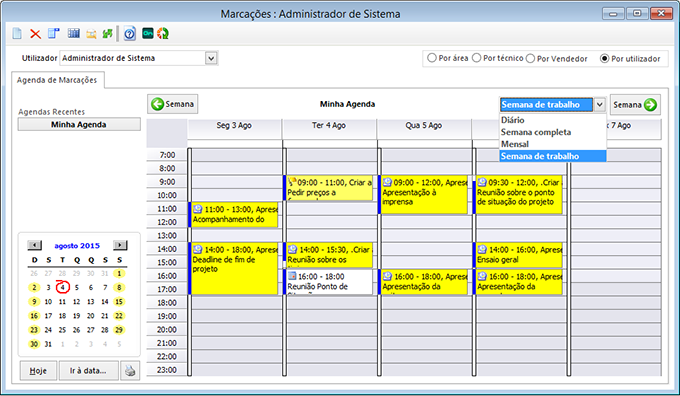This screenshot has height=396, width=680.
Task: Click the icon of the 09:00 - 12:00 appointment
Action: pos(387,182)
